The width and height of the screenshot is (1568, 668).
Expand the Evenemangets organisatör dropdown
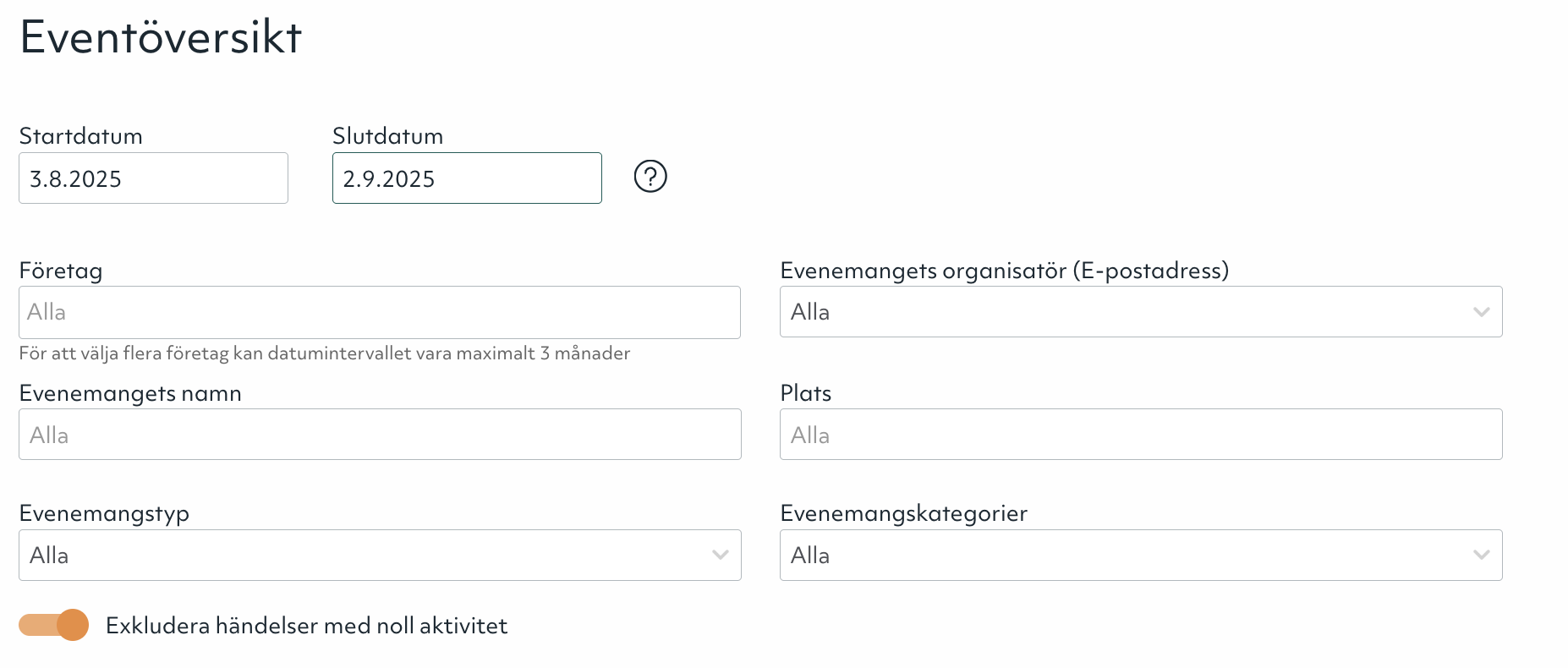[1140, 312]
